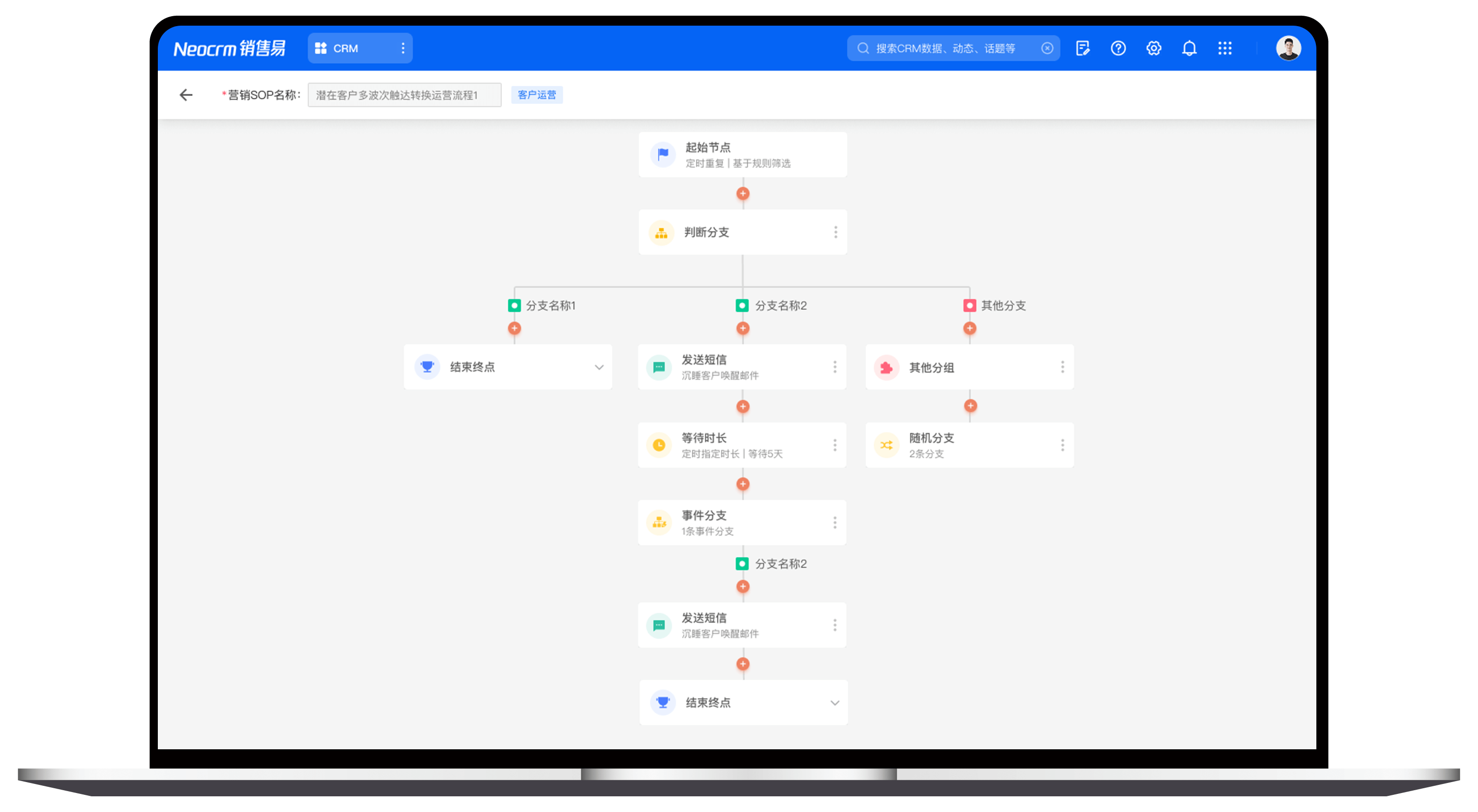Expand the left 结束终点 chevron
Image resolution: width=1478 pixels, height=812 pixels.
point(599,367)
